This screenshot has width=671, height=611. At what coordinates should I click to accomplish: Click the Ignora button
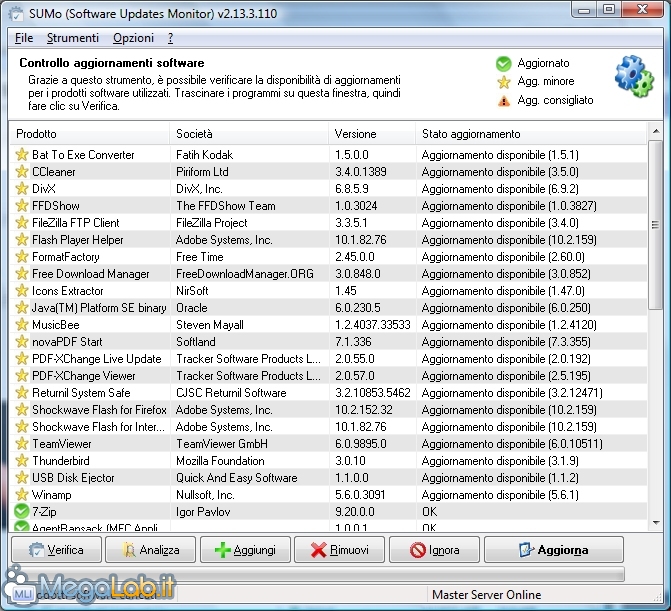click(x=434, y=549)
